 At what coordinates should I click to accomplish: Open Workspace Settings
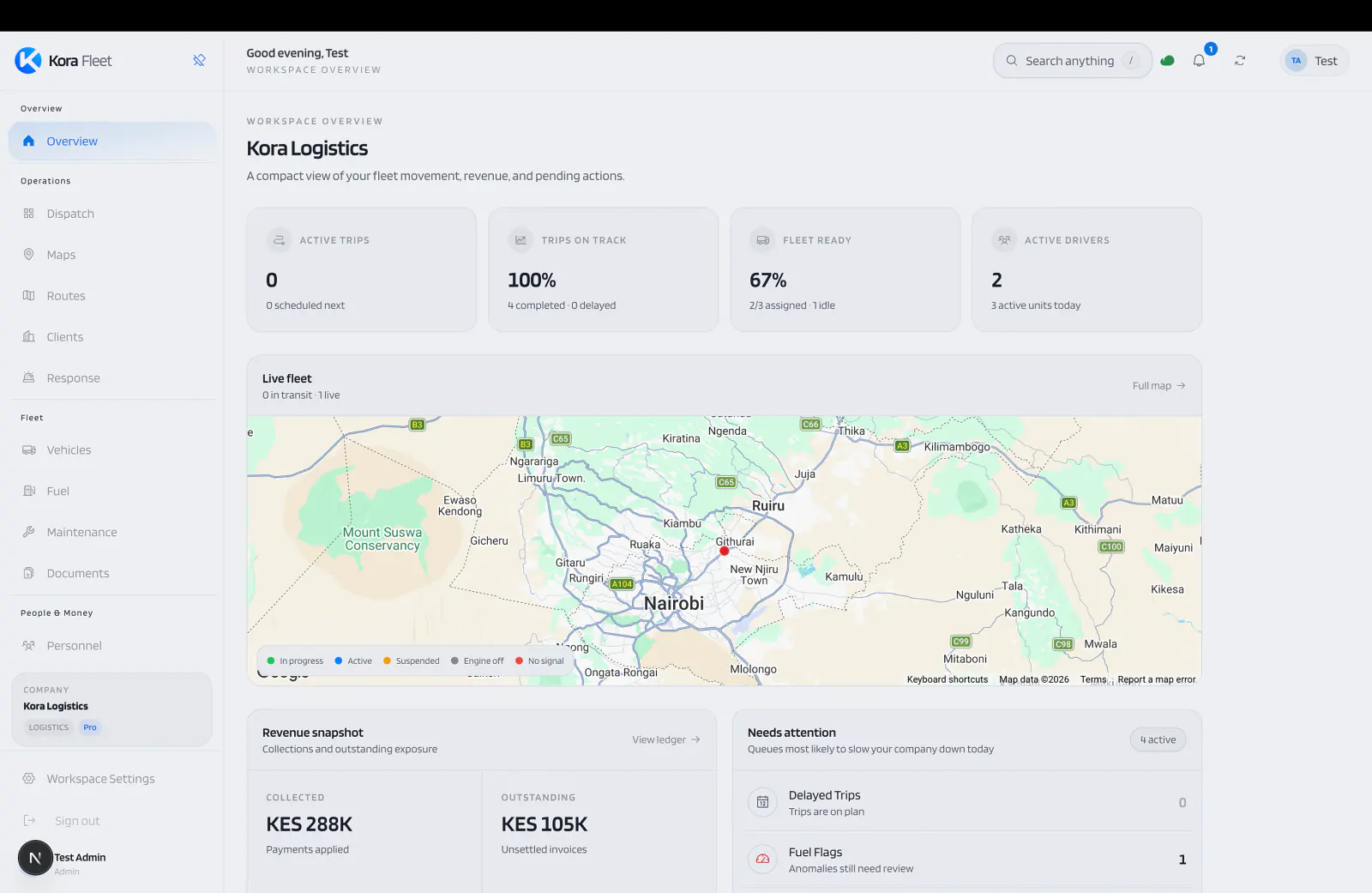pyautogui.click(x=112, y=779)
